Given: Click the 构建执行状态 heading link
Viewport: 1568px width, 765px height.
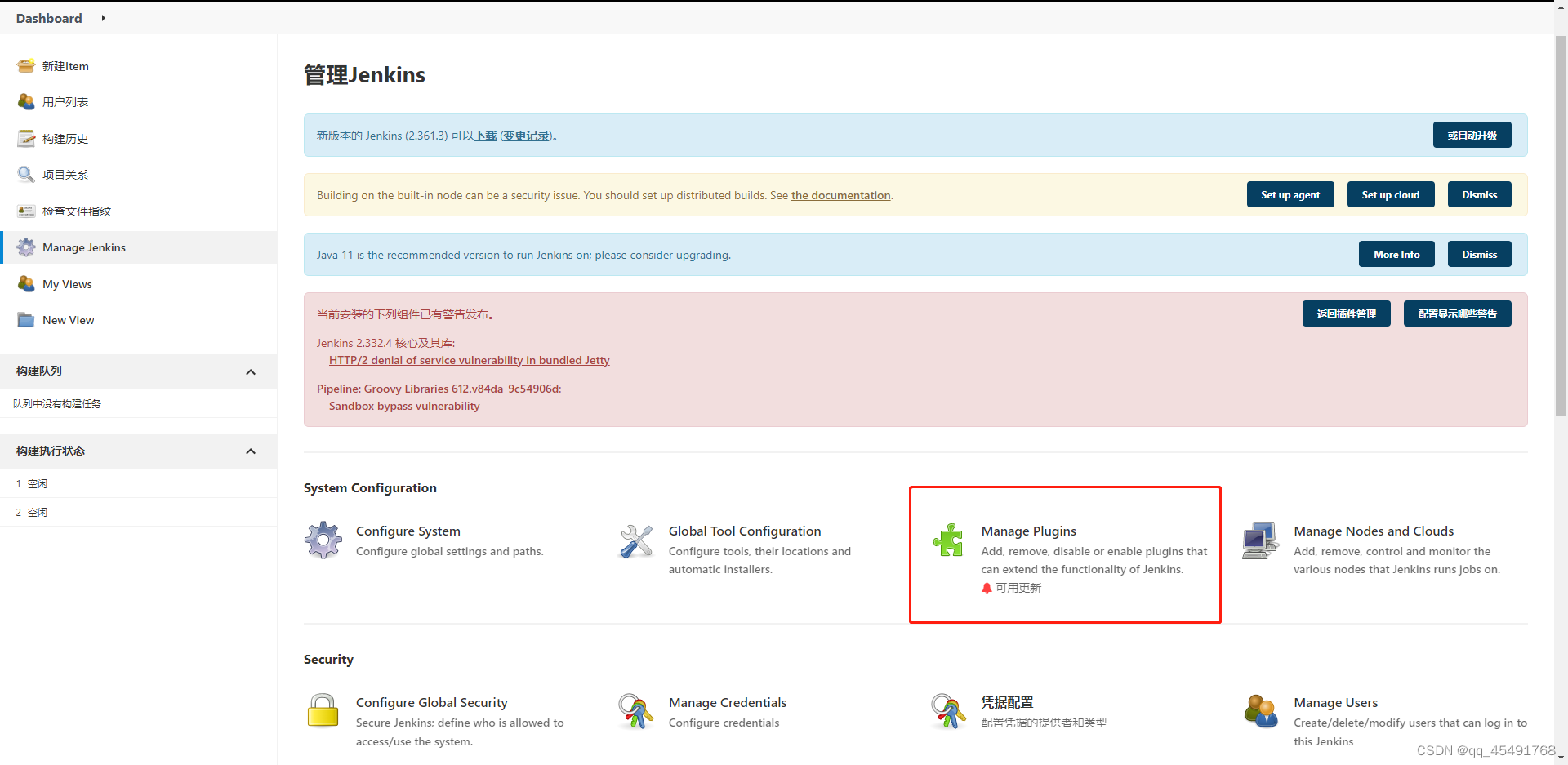Looking at the screenshot, I should click(x=51, y=451).
